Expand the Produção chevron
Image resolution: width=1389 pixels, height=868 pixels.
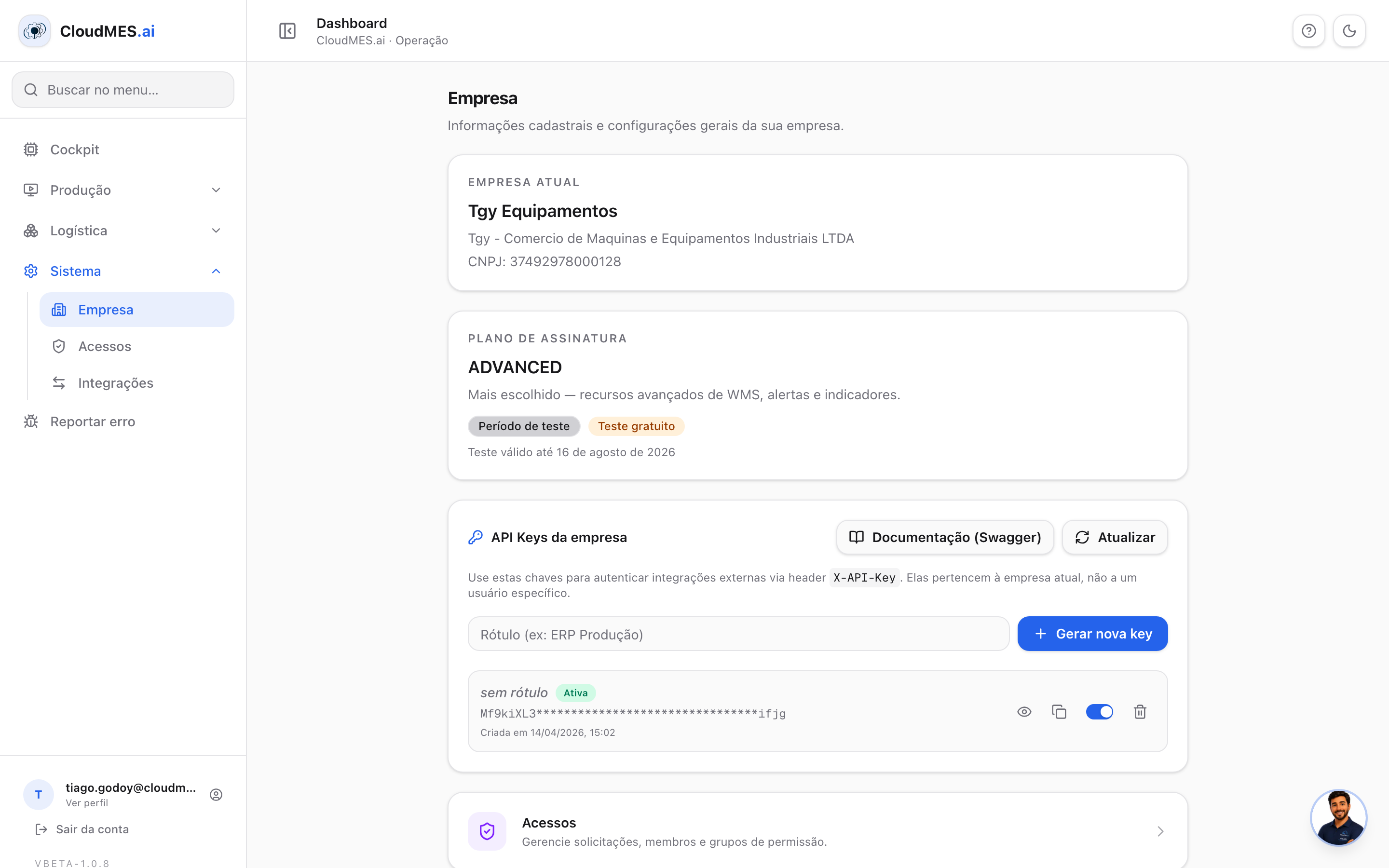pos(216,190)
